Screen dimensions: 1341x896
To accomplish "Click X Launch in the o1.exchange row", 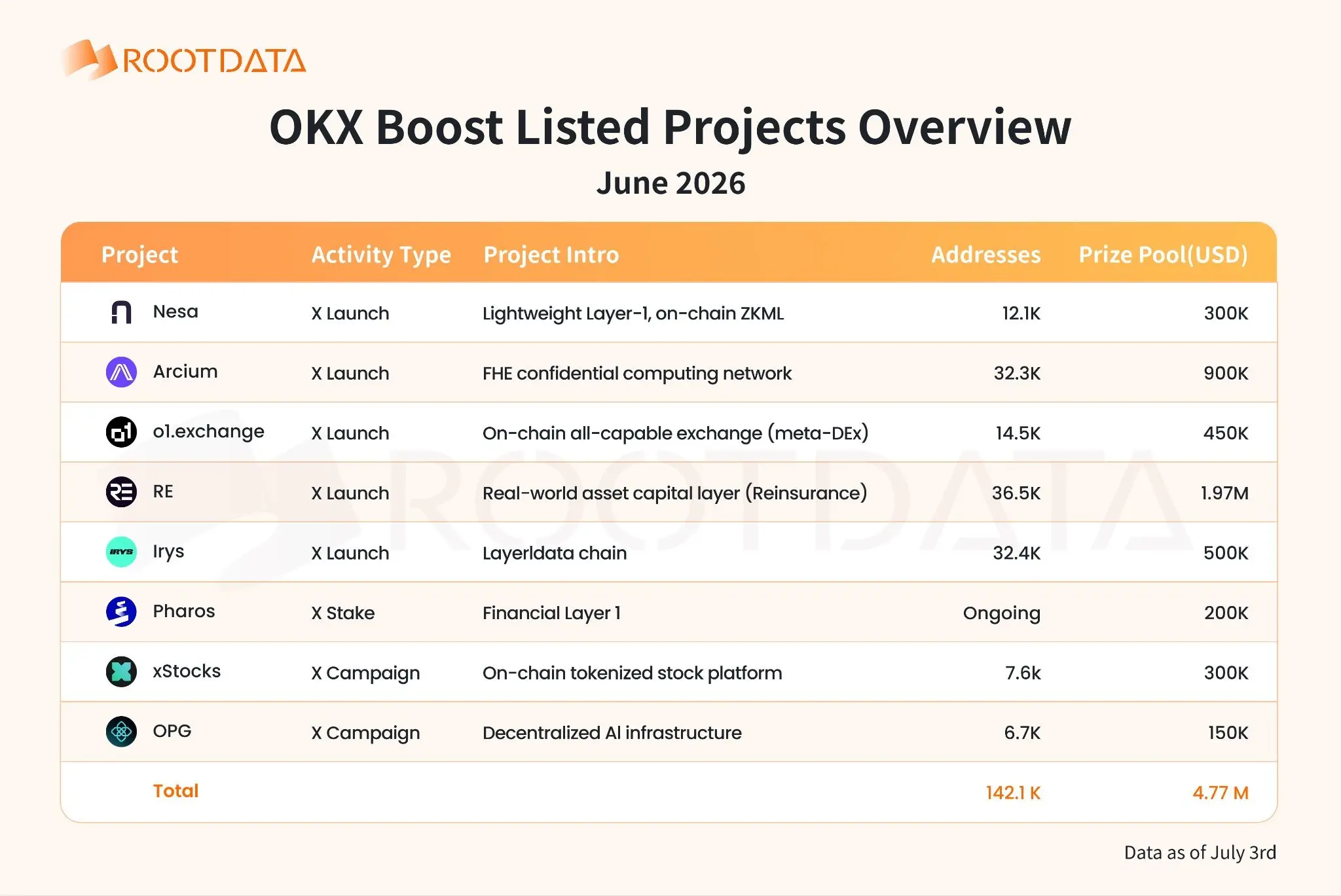I will click(350, 433).
